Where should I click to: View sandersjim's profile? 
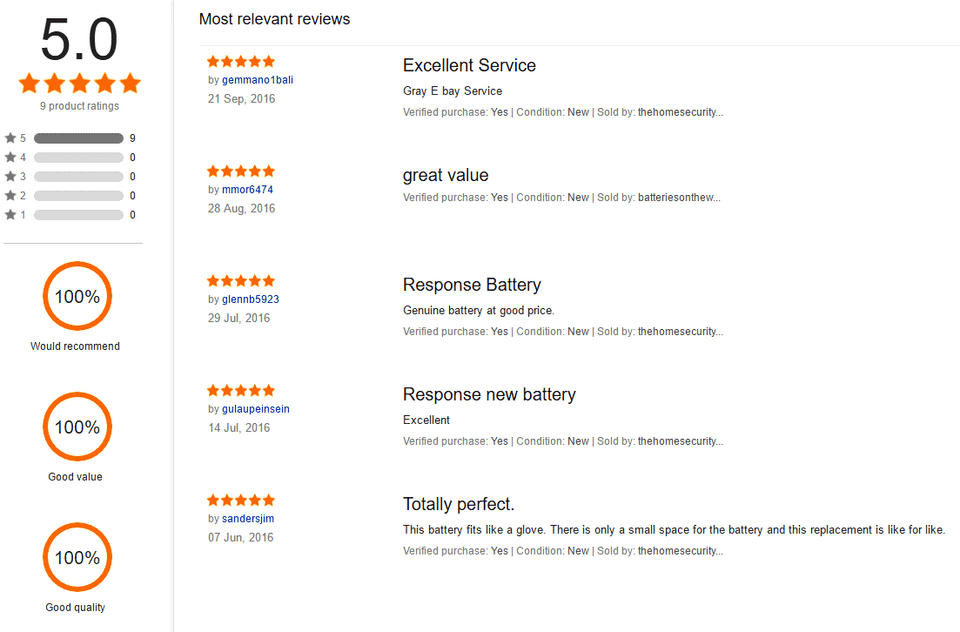248,519
